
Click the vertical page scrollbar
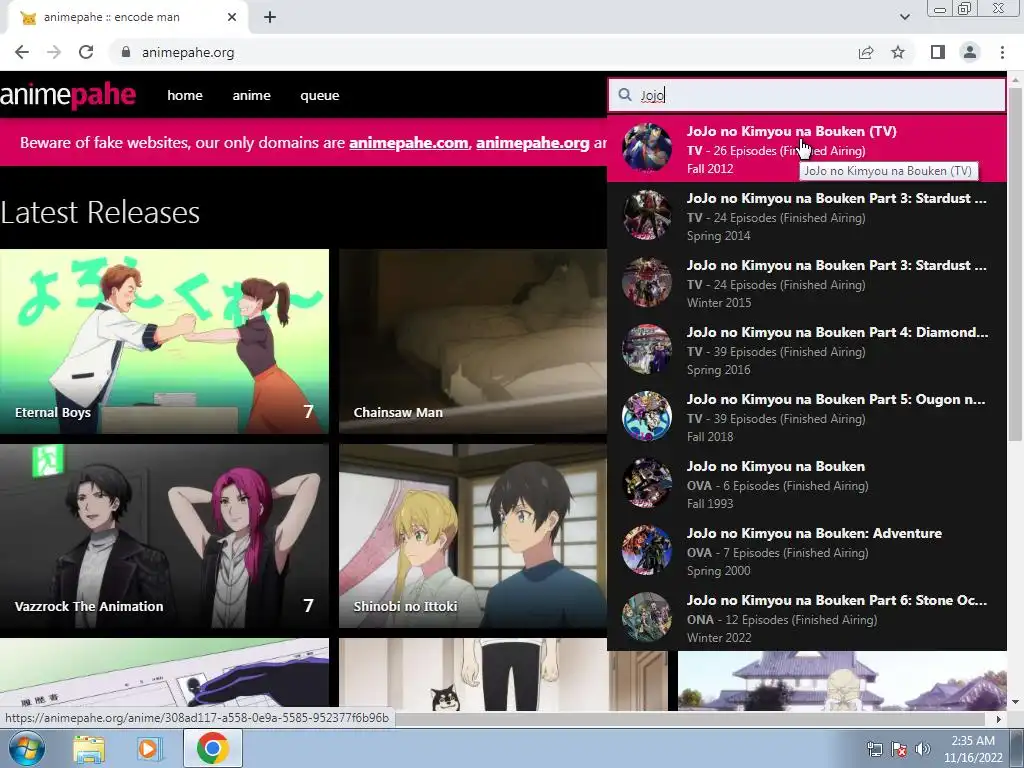point(1016,264)
